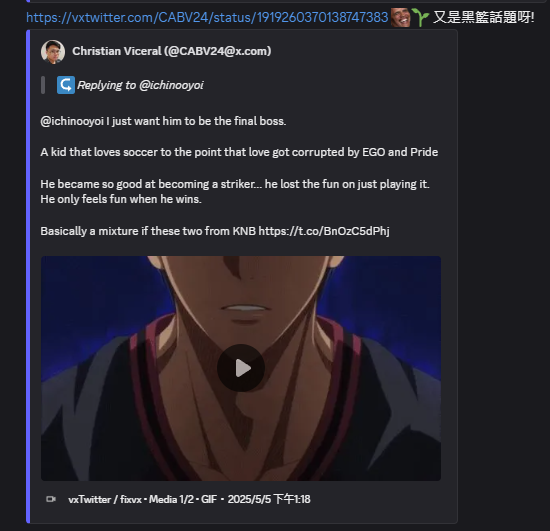550x531 pixels.
Task: Click the 'He only feels fun when he wins' line
Action: 121,199
